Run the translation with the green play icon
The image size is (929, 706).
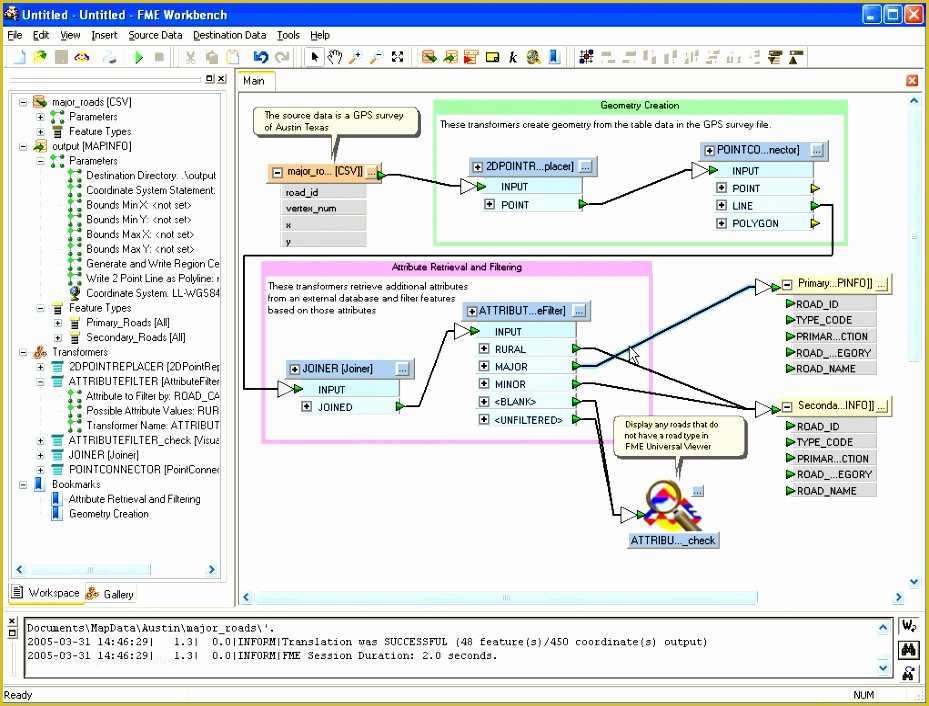139,57
